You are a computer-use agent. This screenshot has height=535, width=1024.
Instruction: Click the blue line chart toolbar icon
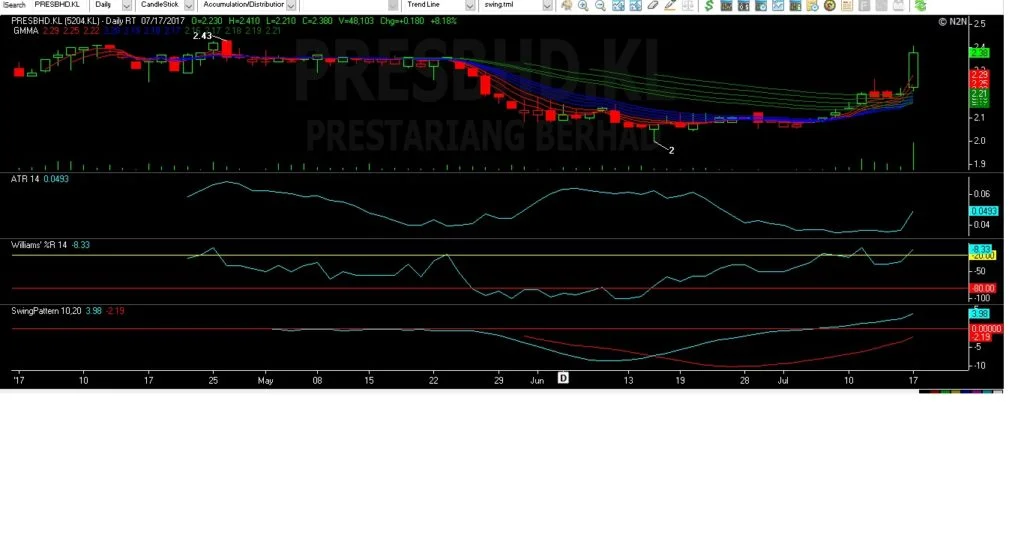pos(778,5)
